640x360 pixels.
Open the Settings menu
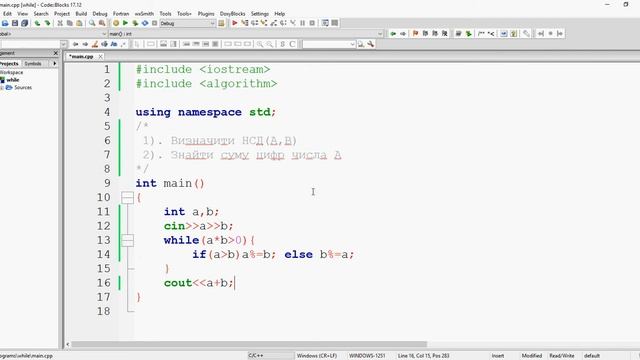(x=260, y=13)
